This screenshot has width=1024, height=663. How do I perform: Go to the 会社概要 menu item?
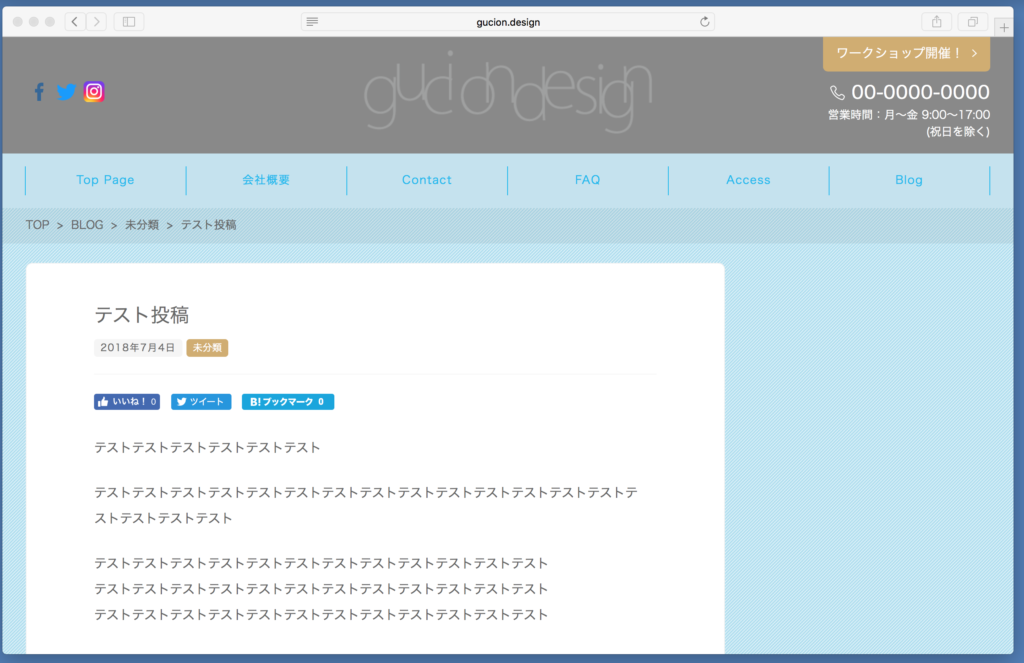point(266,180)
